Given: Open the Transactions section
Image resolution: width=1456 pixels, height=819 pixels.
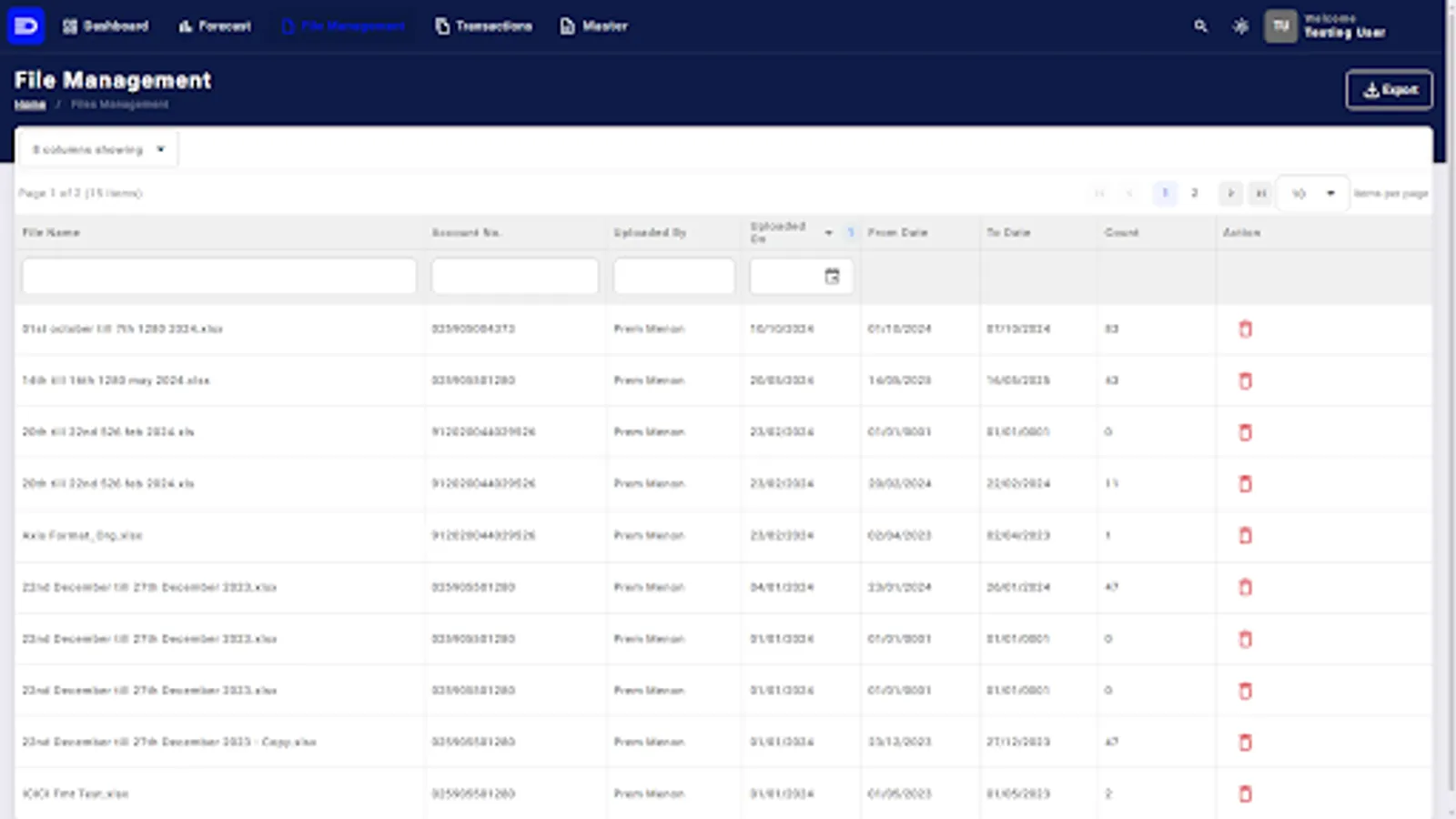Looking at the screenshot, I should 483,26.
